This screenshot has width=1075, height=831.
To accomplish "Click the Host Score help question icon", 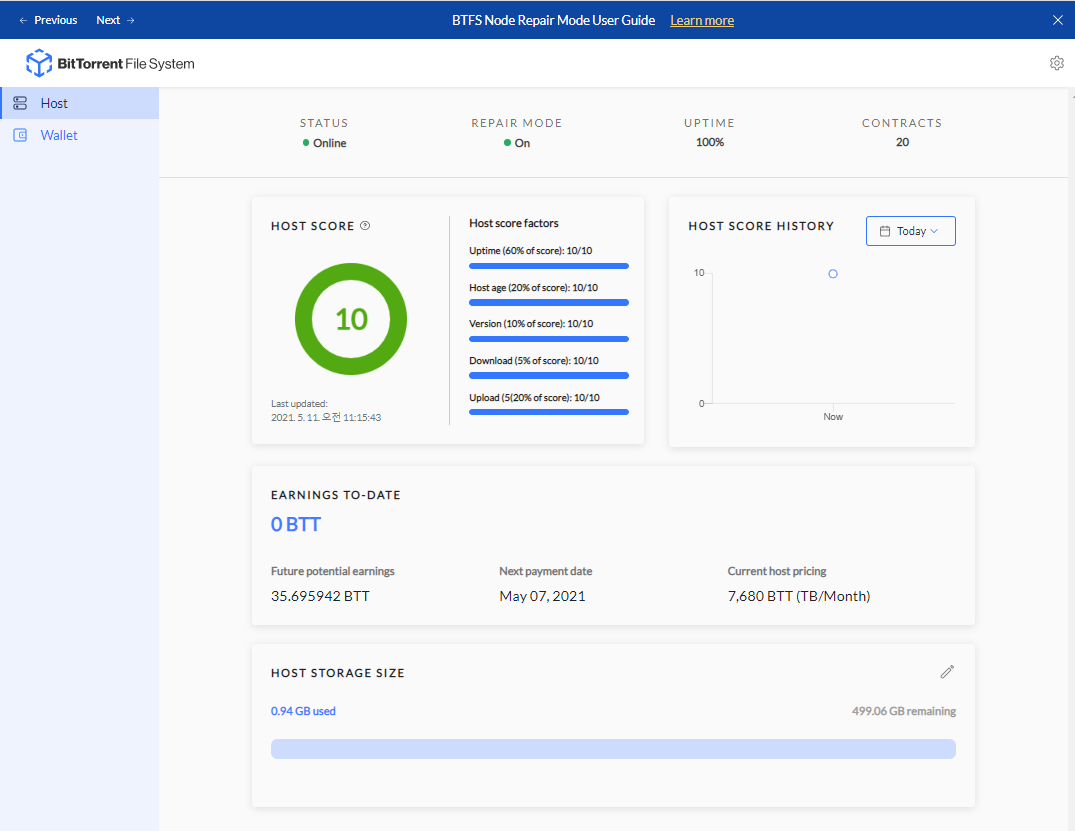I will click(365, 226).
